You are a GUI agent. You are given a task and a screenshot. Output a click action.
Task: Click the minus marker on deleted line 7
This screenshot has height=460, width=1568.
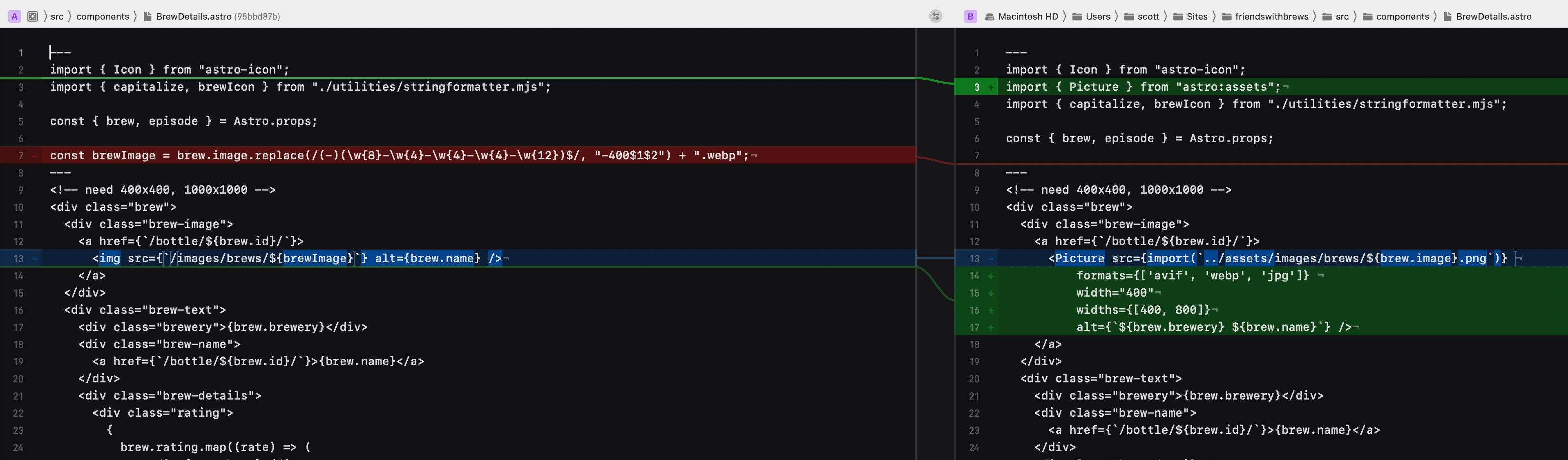[x=35, y=156]
